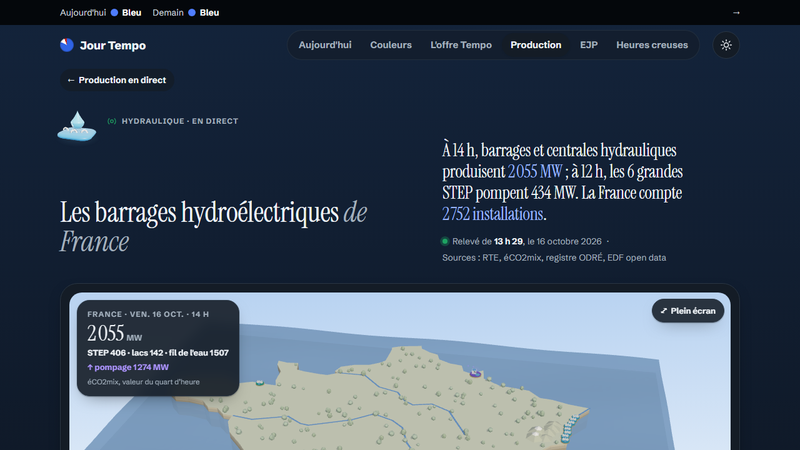The height and width of the screenshot is (450, 800).
Task: Open the EJP nav tab
Action: pos(589,45)
